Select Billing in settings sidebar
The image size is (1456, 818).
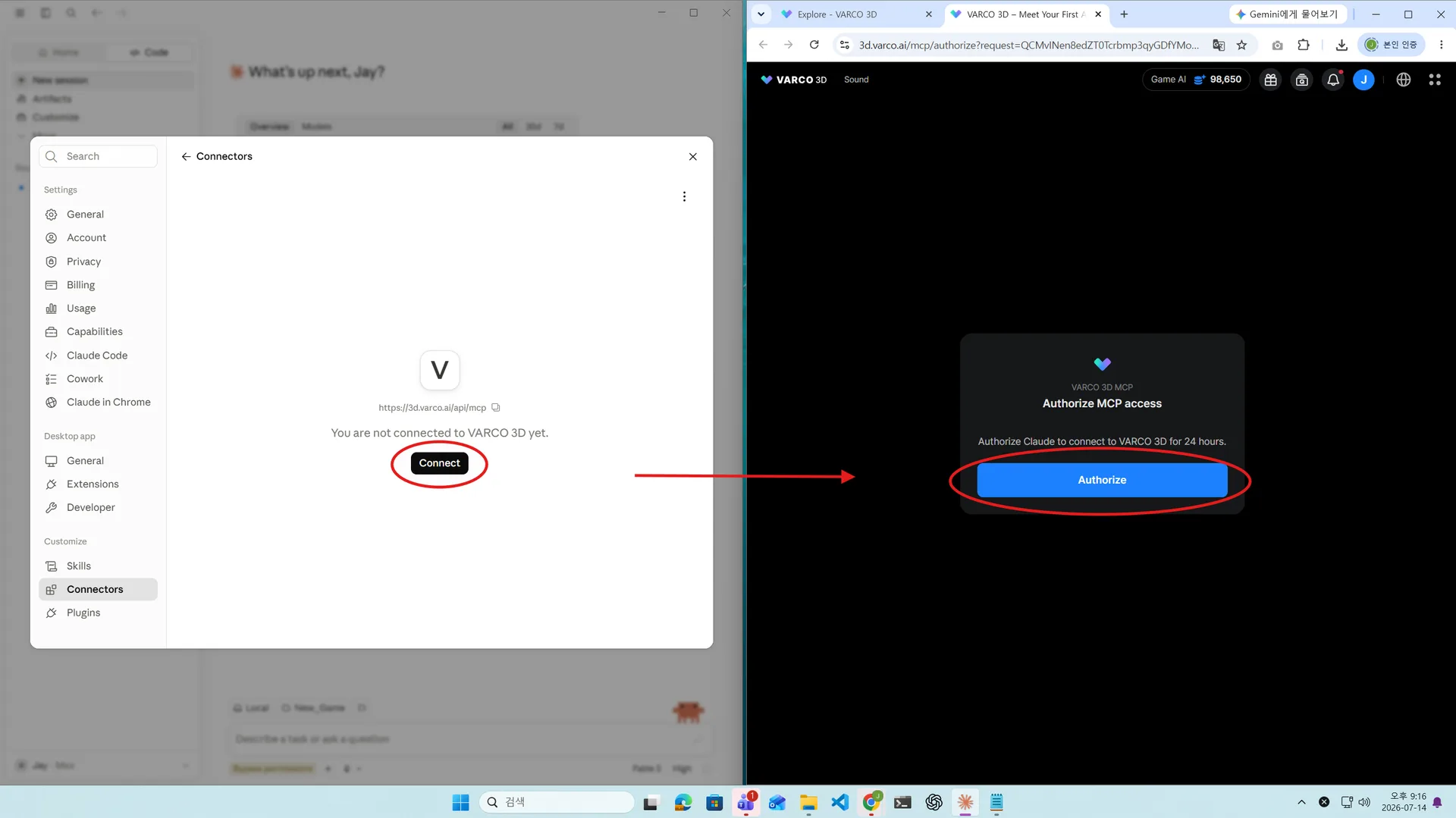point(98,285)
